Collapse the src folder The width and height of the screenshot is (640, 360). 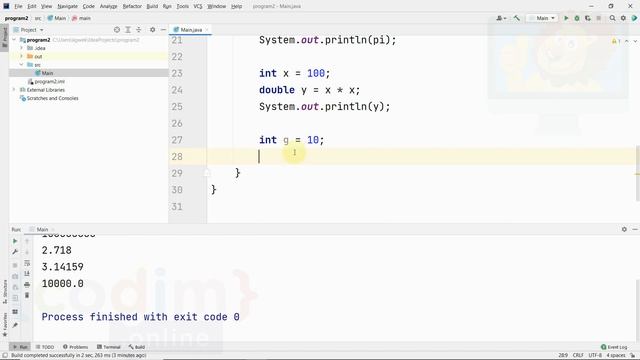22,65
